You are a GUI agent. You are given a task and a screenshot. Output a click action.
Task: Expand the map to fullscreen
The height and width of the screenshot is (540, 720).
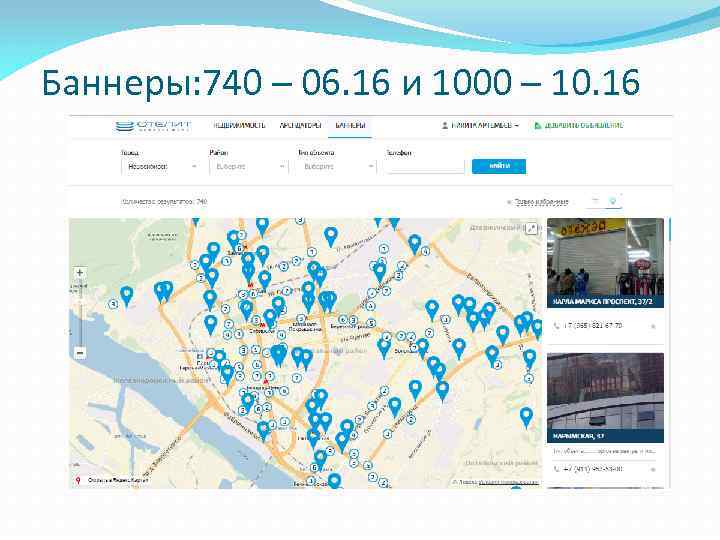pyautogui.click(x=532, y=228)
